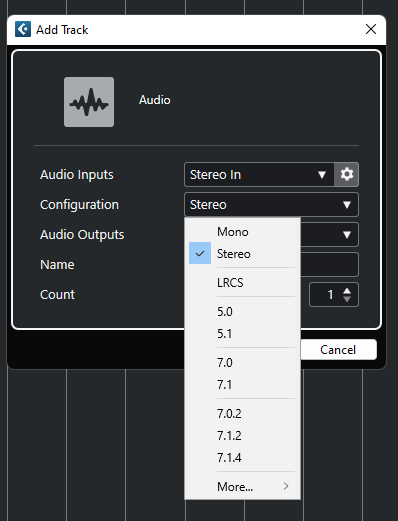
Task: Click the Cancel button
Action: coord(338,350)
